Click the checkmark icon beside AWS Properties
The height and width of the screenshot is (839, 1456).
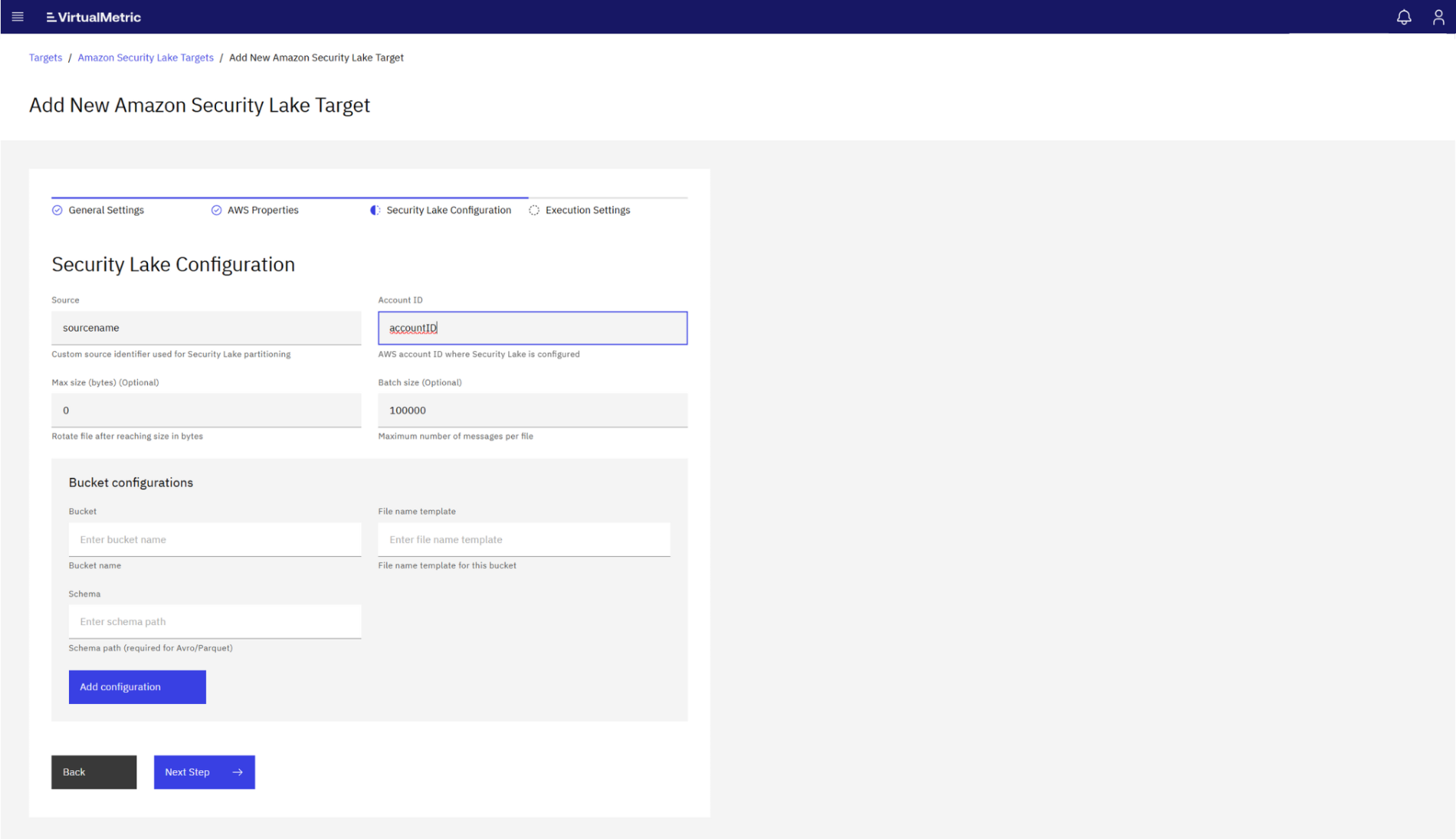pyautogui.click(x=215, y=210)
